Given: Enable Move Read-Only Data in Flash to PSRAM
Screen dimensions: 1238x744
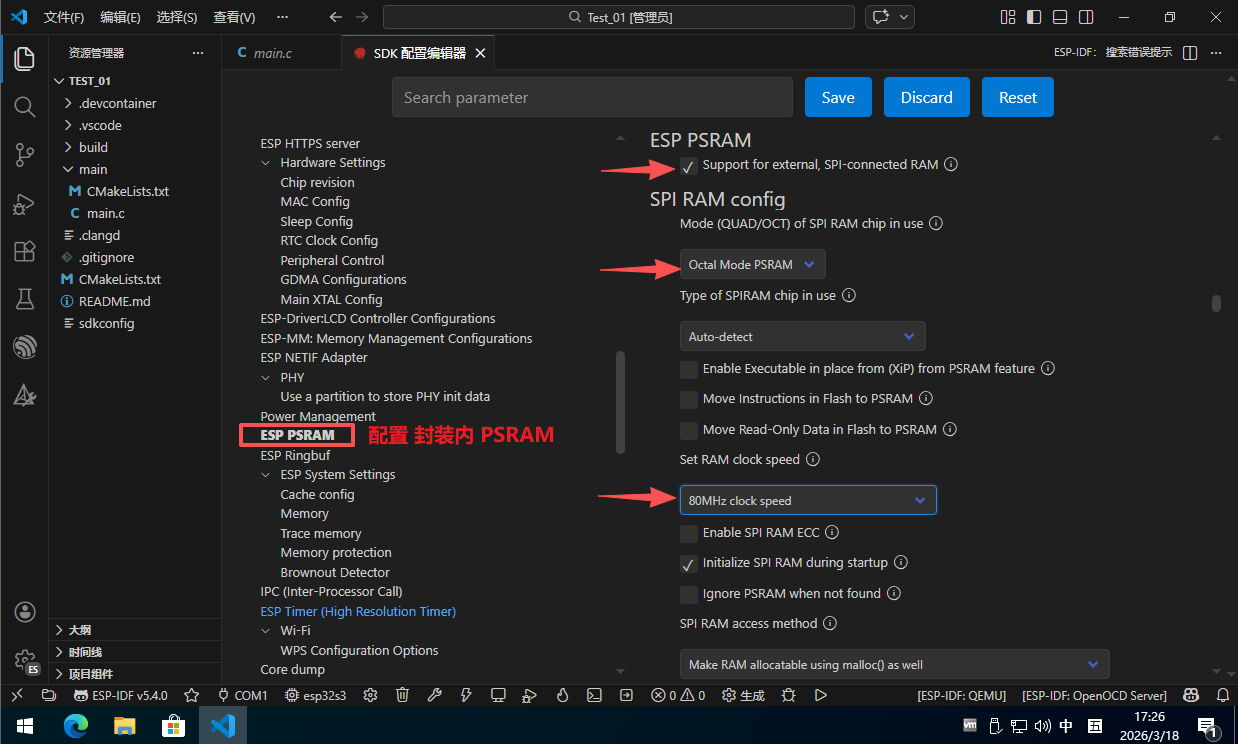Looking at the screenshot, I should [x=689, y=430].
